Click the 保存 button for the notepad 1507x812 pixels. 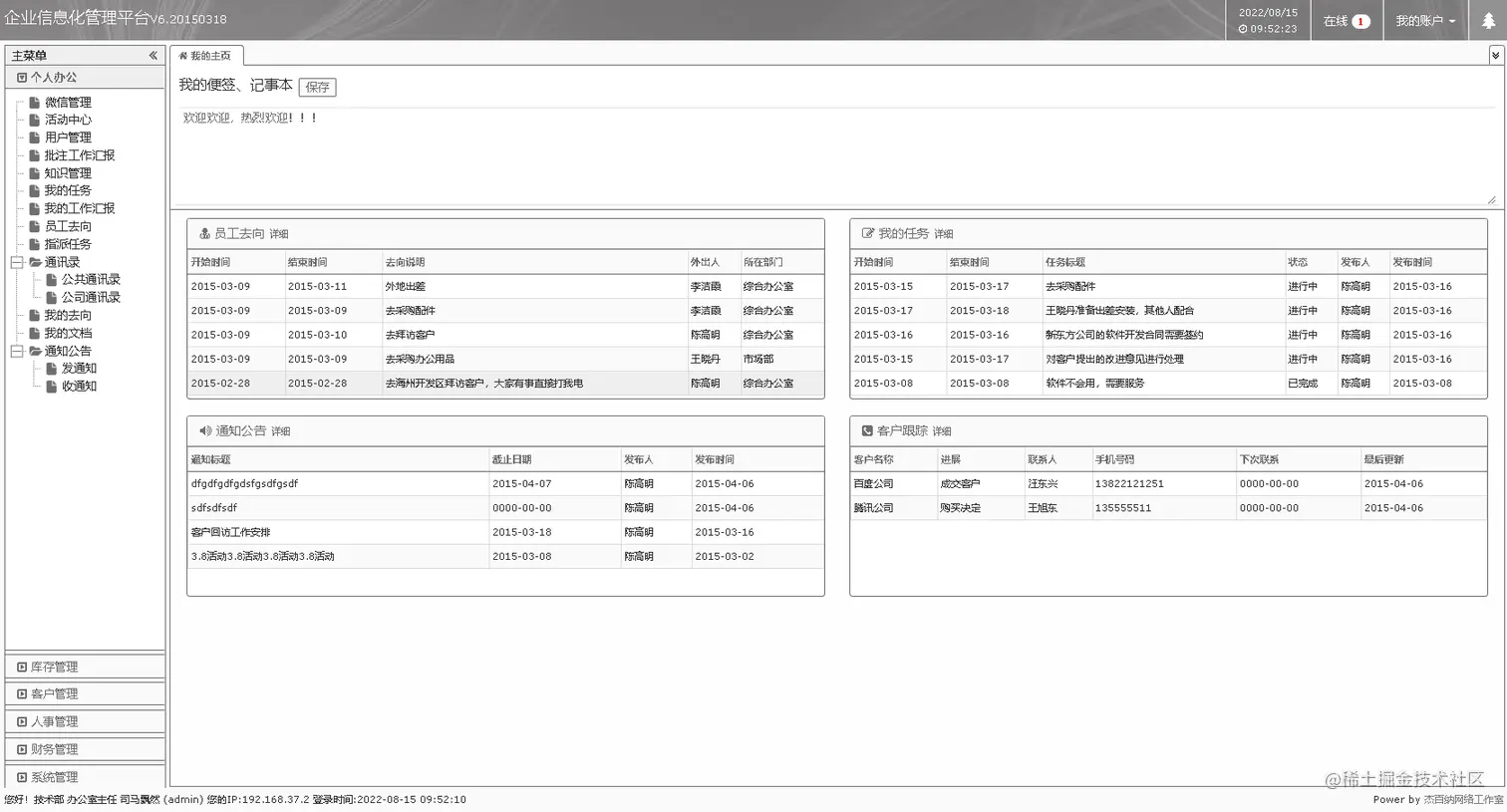(x=317, y=87)
